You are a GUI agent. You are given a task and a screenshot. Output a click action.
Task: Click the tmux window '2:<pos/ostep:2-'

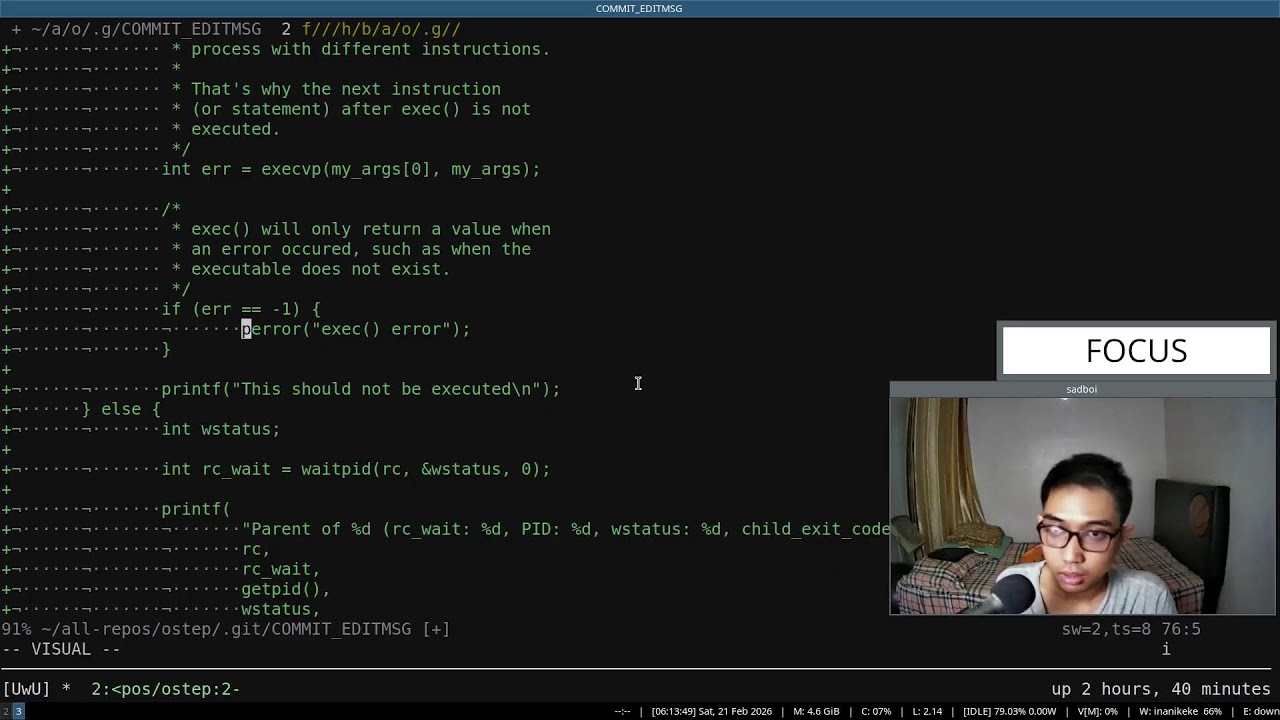click(165, 689)
